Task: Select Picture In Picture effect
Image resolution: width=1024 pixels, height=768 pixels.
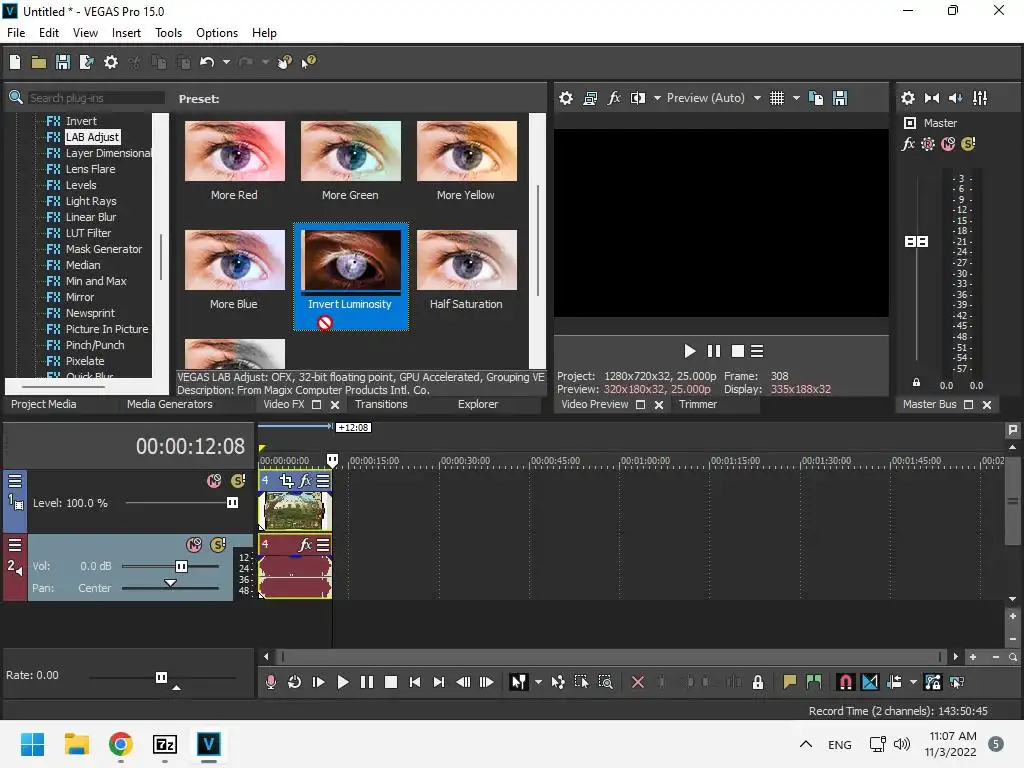Action: point(106,329)
